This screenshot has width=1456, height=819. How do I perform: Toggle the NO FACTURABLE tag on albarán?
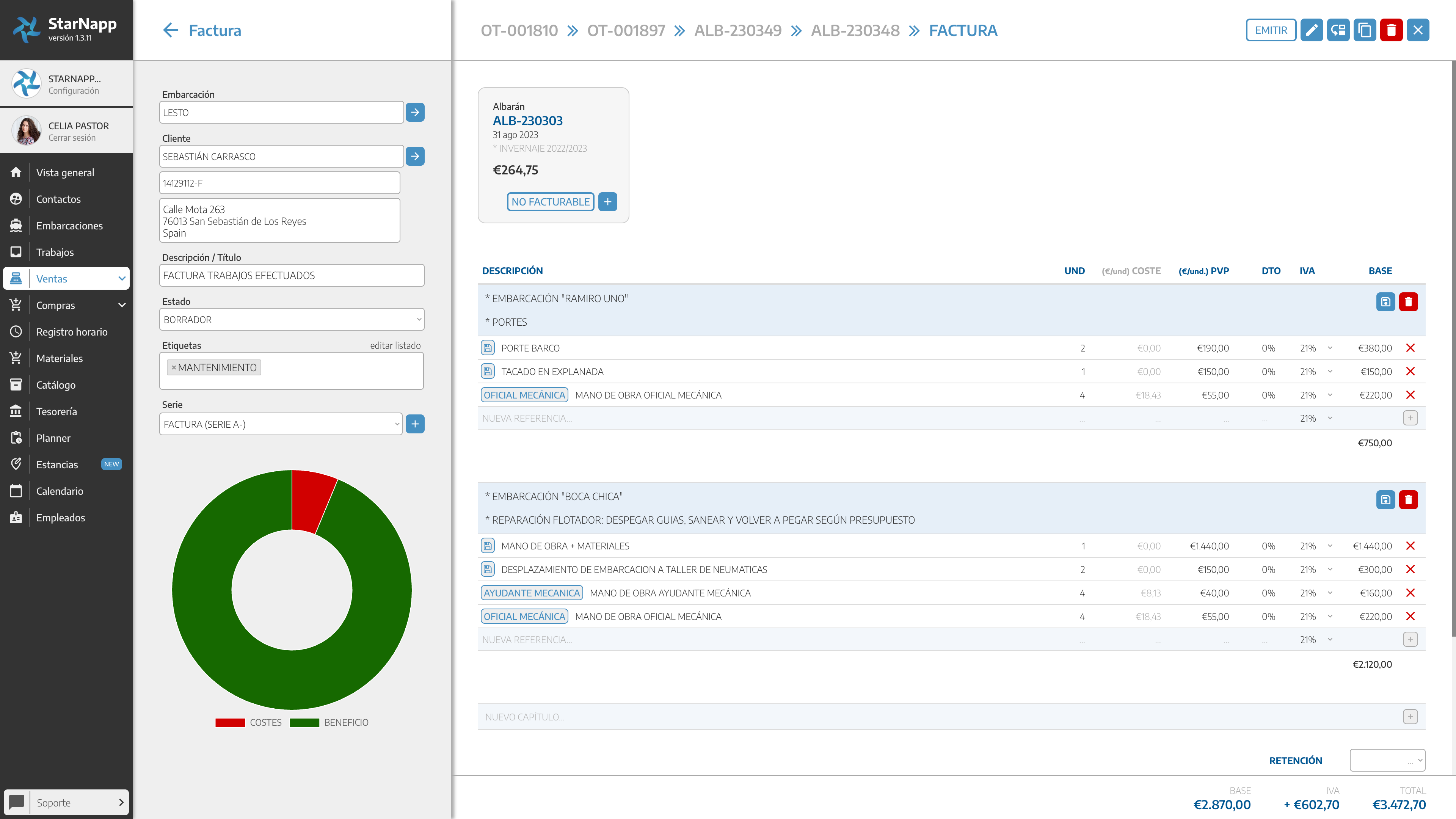[550, 202]
